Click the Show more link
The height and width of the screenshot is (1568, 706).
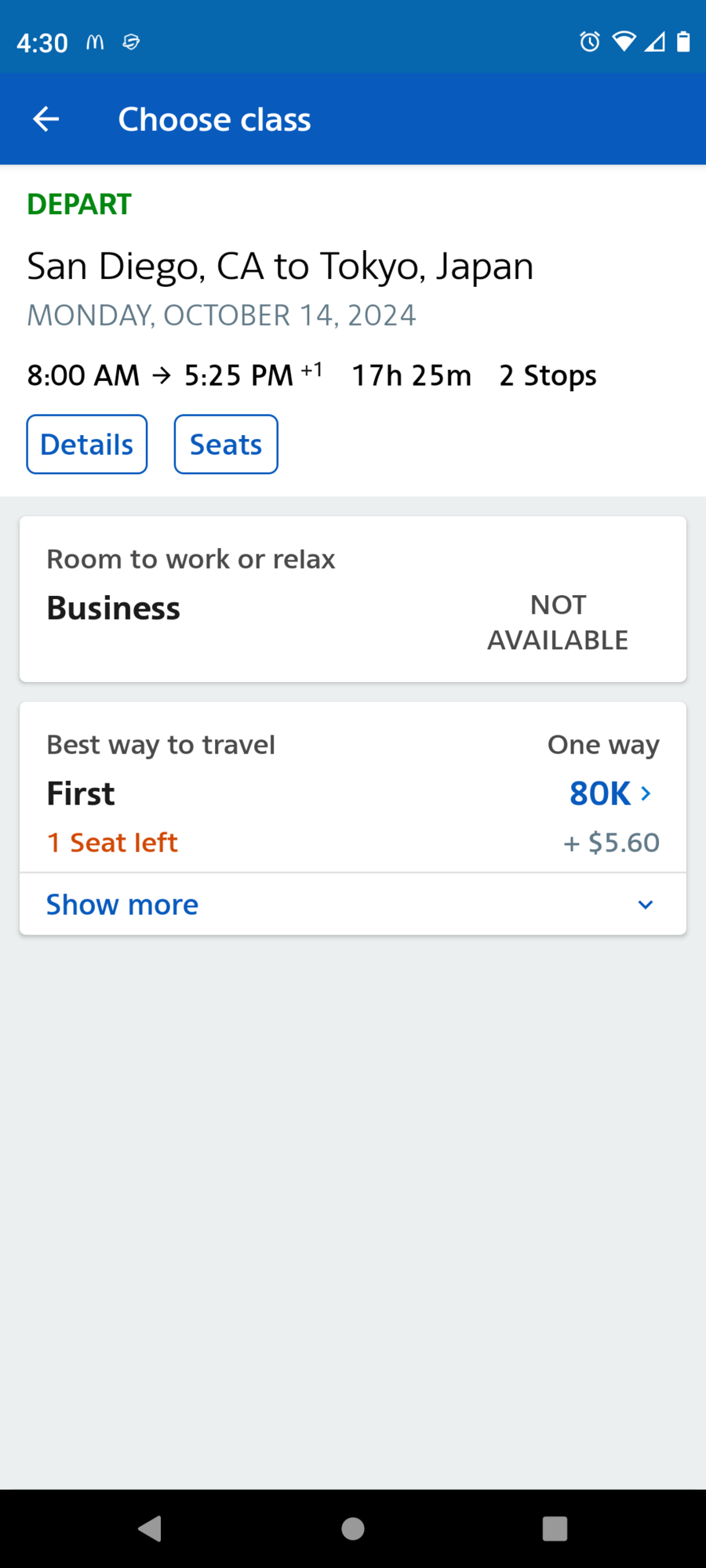click(122, 905)
